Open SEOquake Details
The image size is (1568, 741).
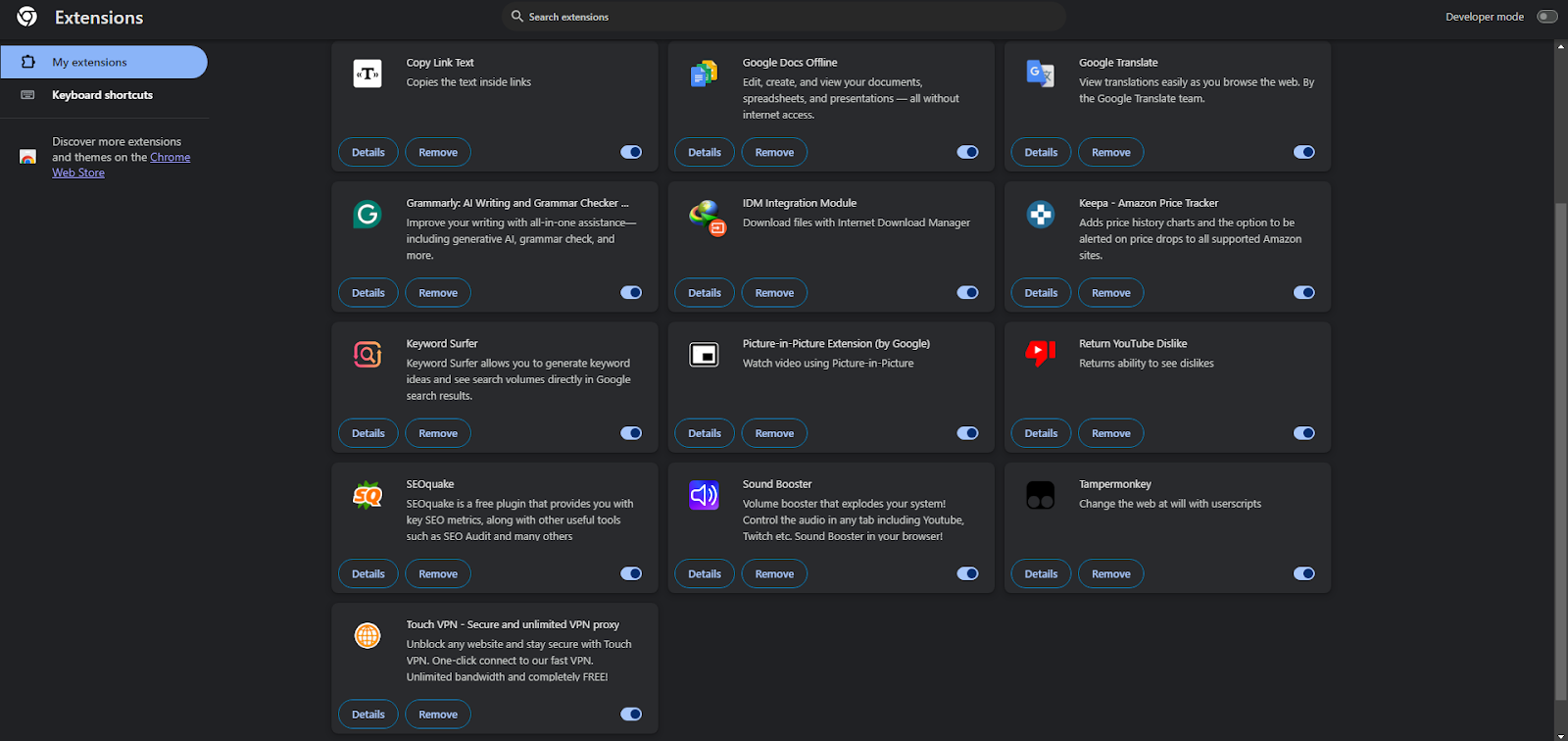368,574
